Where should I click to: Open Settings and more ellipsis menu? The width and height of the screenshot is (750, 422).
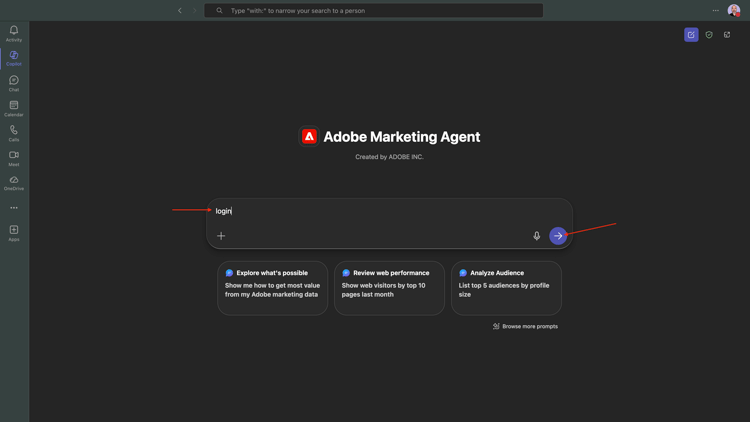point(716,11)
